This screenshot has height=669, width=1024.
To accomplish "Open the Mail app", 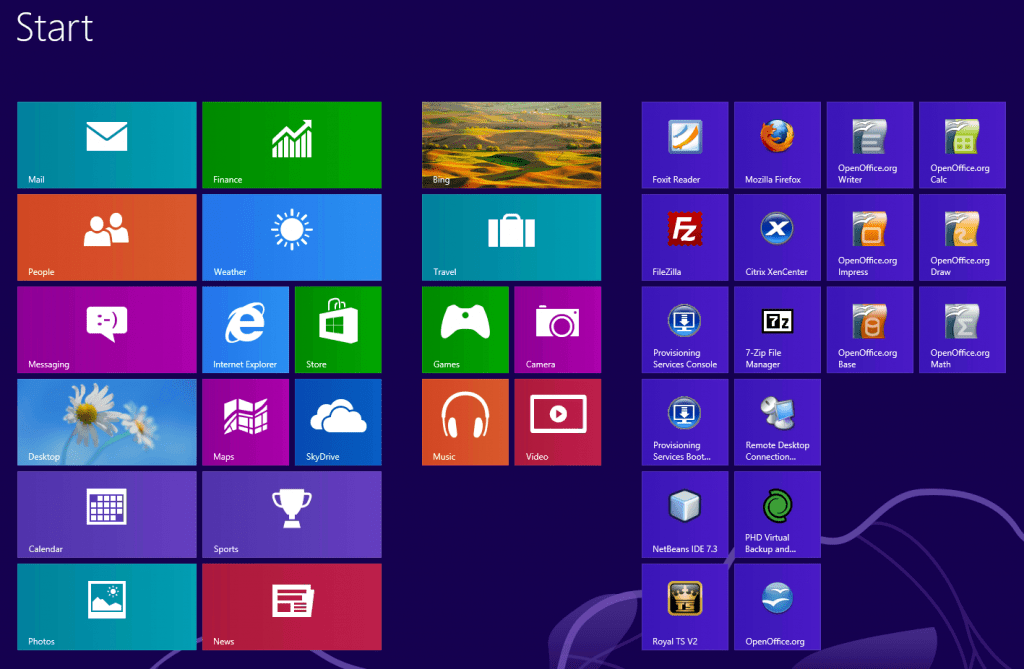I will (106, 144).
